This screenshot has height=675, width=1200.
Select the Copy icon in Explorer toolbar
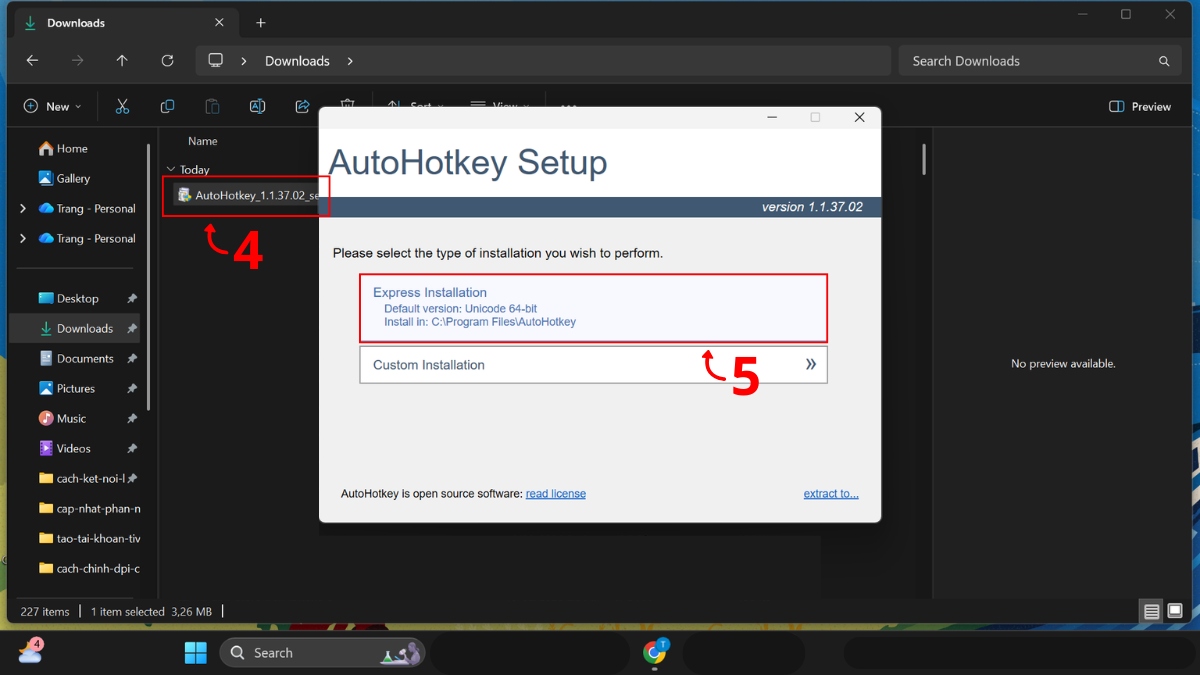(167, 106)
